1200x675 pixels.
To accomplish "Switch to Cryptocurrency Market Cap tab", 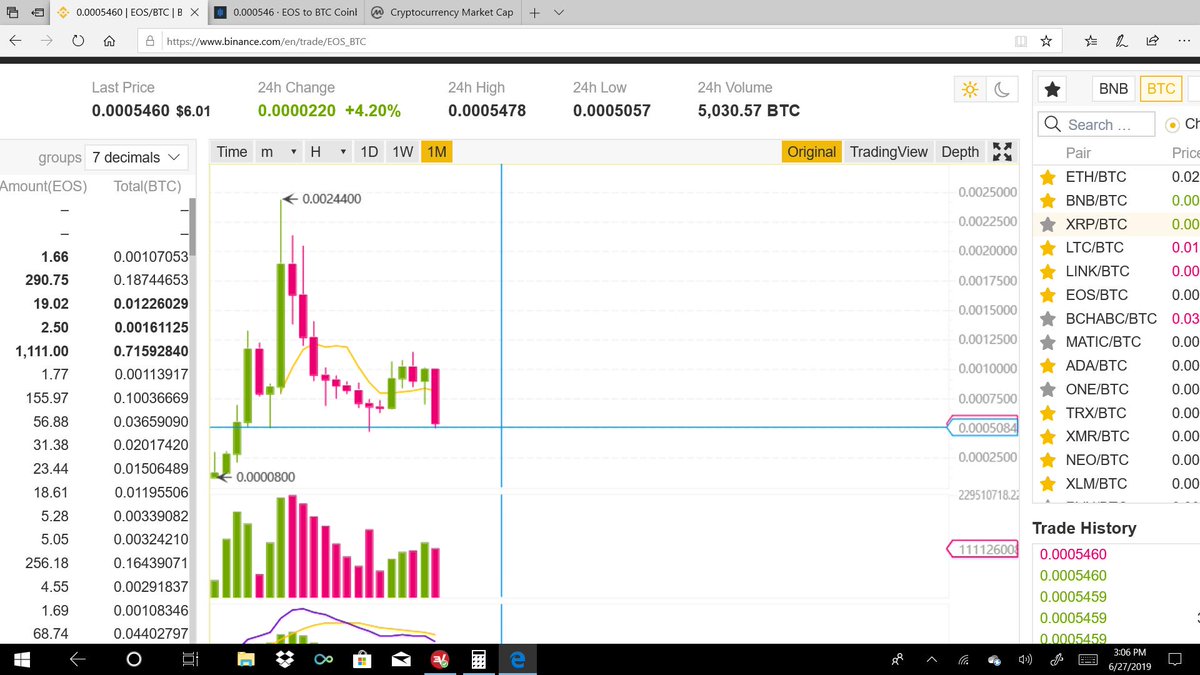I will [x=442, y=14].
